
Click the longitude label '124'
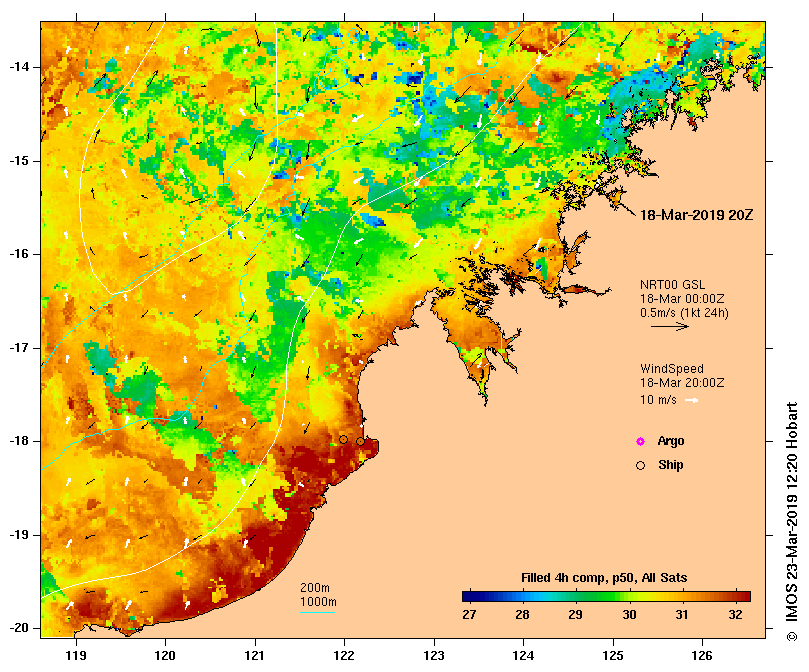(523, 656)
